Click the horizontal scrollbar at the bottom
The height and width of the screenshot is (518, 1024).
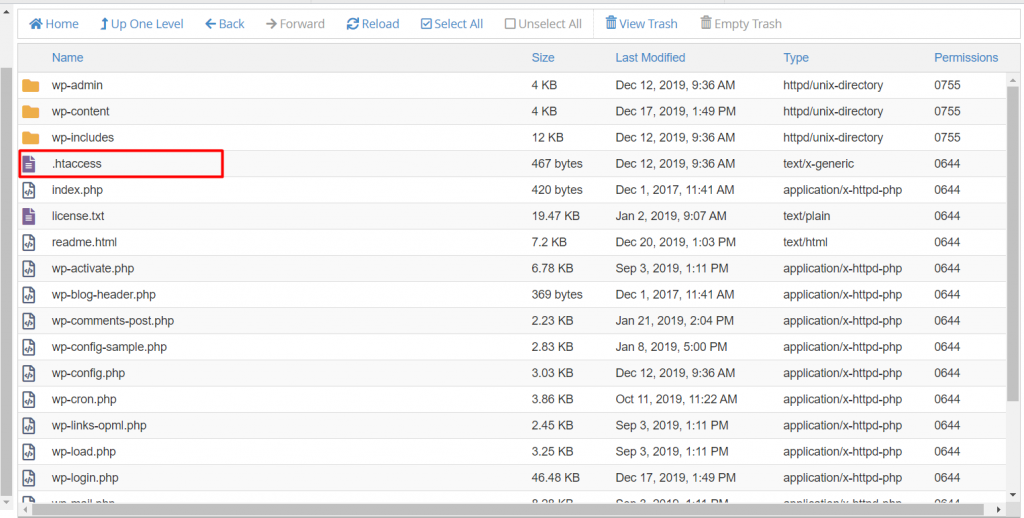[x=500, y=509]
